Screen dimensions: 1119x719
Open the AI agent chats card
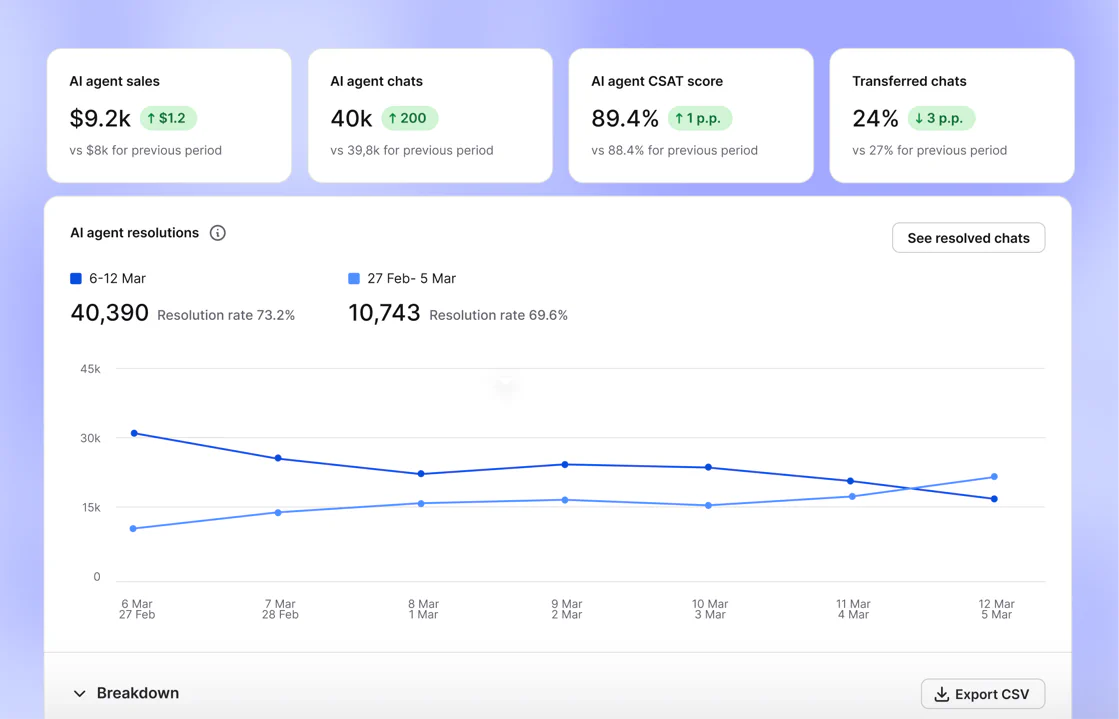point(430,116)
